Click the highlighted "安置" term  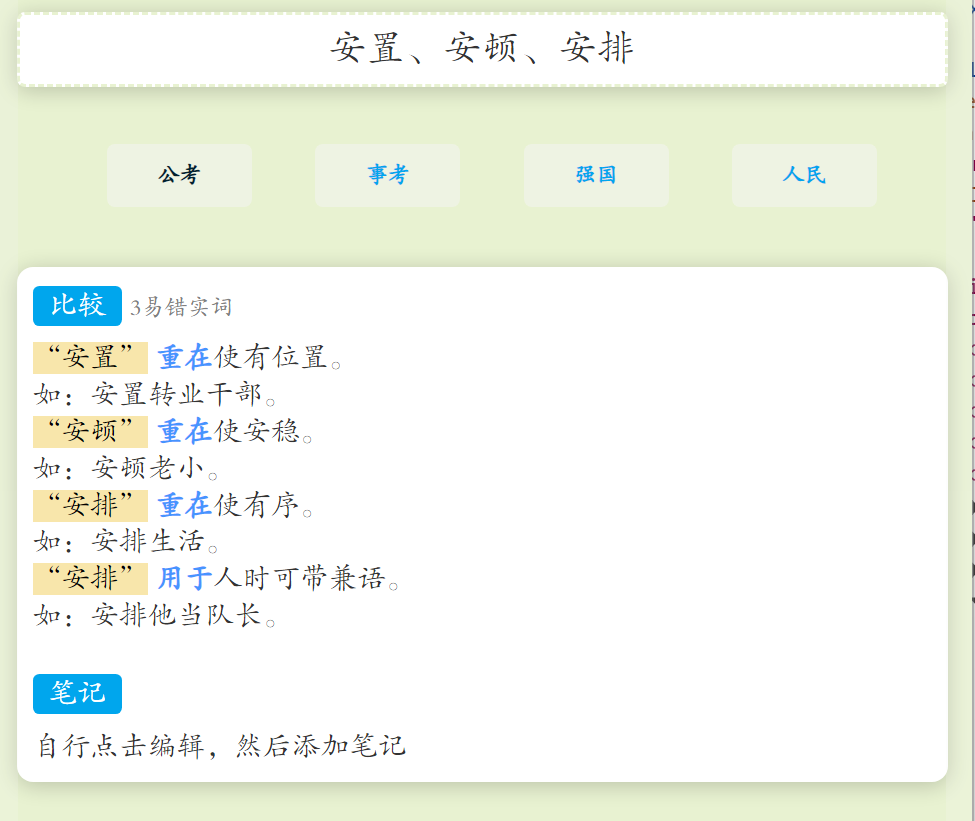click(x=90, y=358)
